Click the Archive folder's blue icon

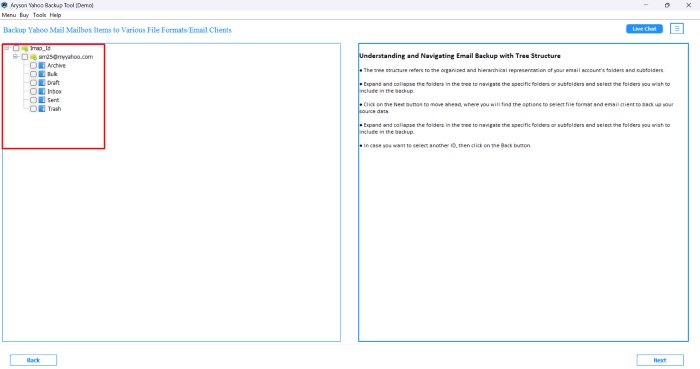click(x=42, y=66)
